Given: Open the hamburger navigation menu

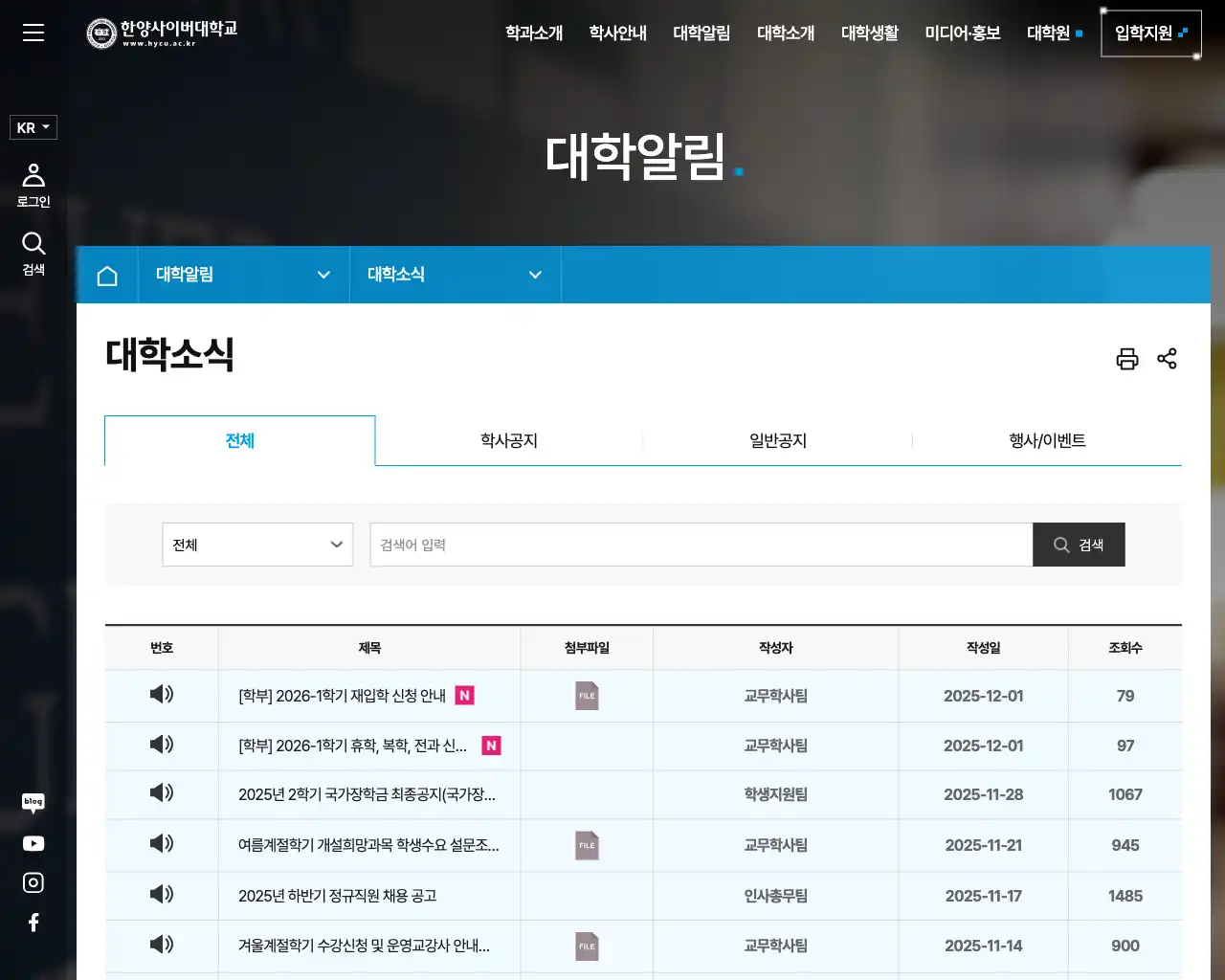Looking at the screenshot, I should pyautogui.click(x=33, y=33).
